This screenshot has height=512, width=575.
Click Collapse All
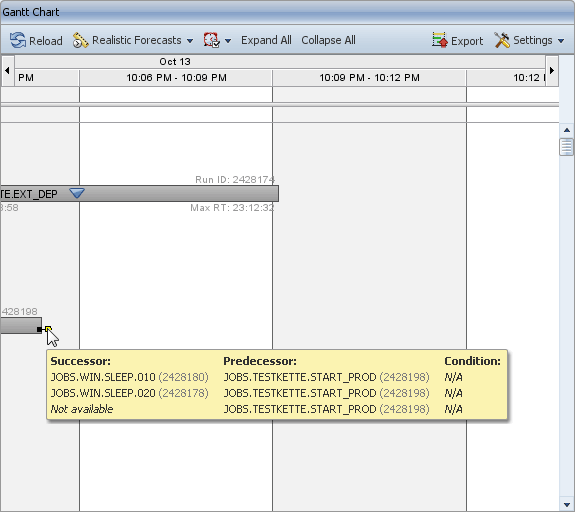(328, 40)
